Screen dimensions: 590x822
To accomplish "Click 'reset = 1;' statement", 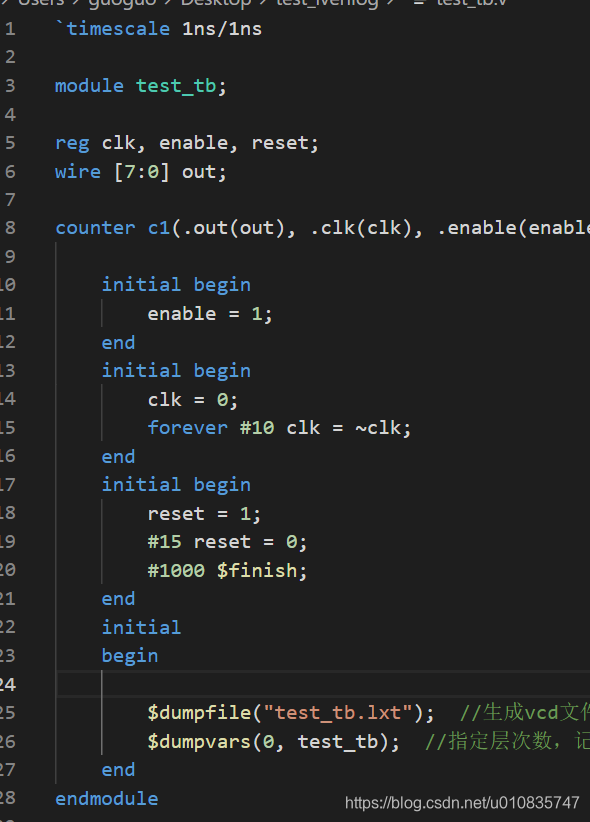I will tap(204, 514).
